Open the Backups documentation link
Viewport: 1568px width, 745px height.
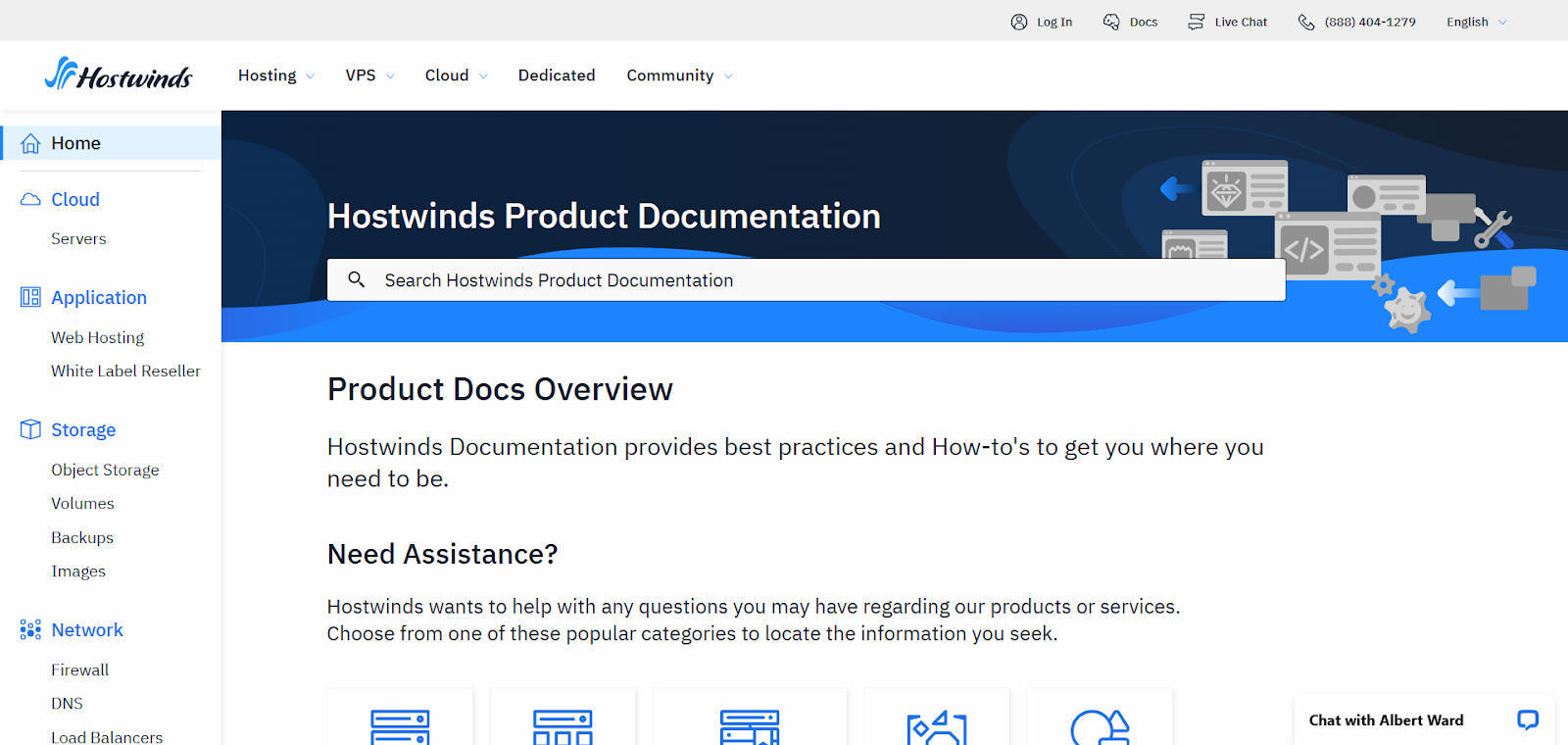pyautogui.click(x=82, y=537)
